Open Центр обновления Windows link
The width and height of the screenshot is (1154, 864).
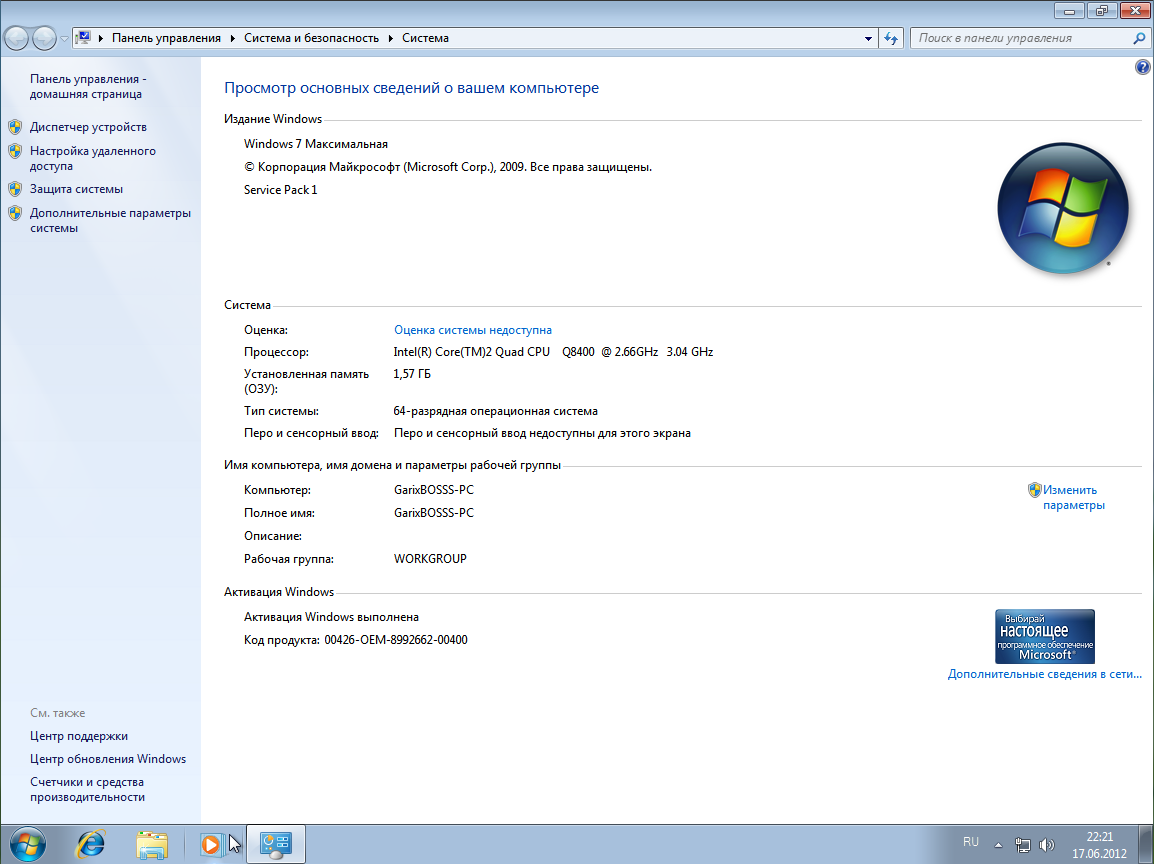[107, 759]
